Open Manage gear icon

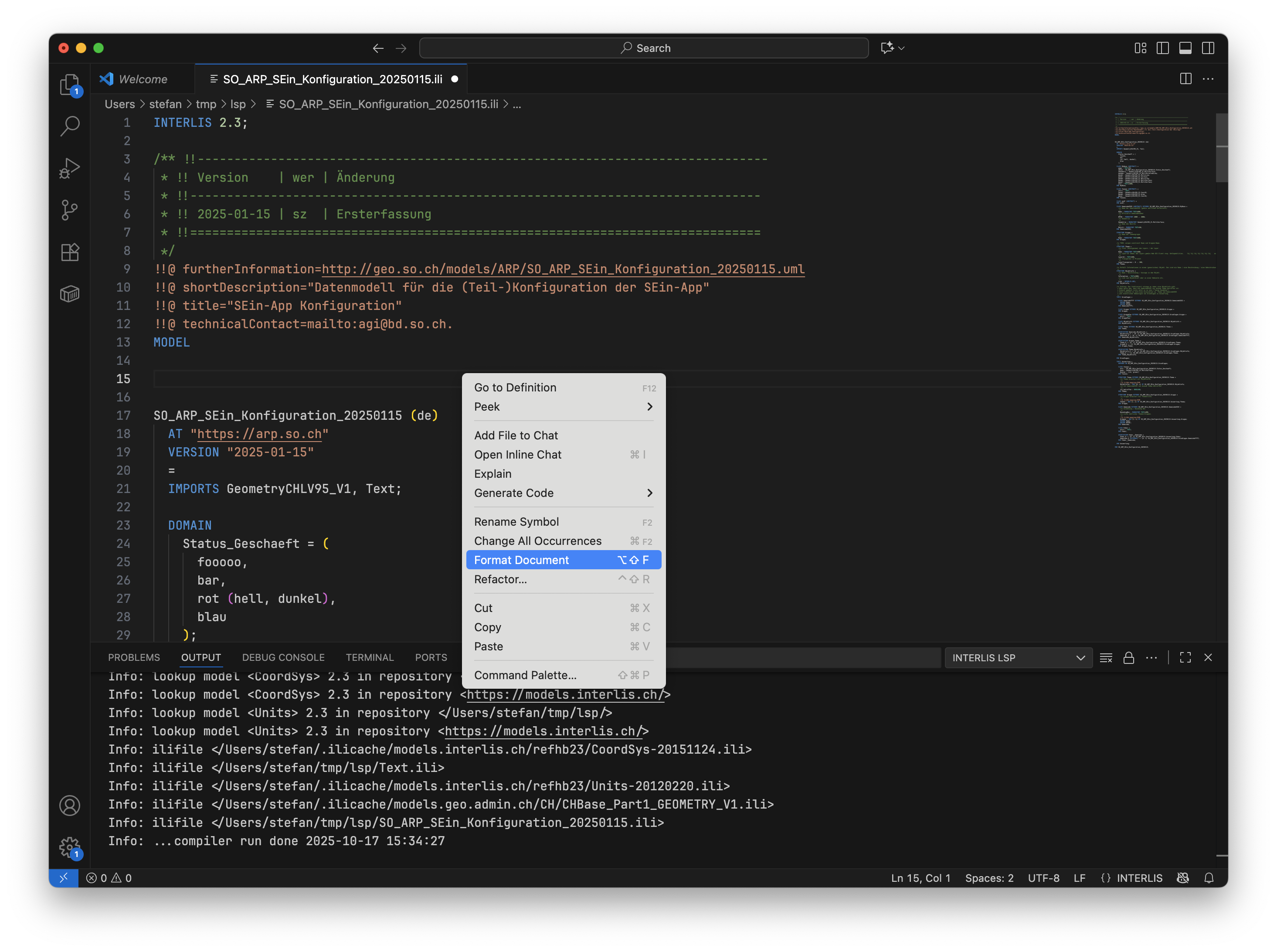pyautogui.click(x=70, y=847)
